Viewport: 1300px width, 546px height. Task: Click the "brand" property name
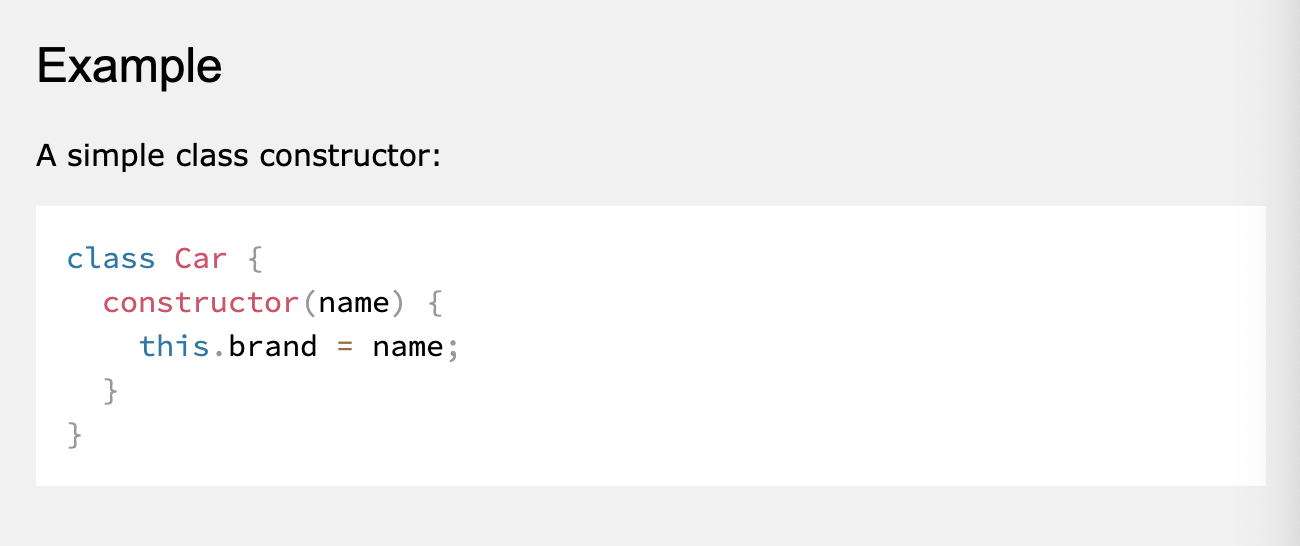point(272,346)
